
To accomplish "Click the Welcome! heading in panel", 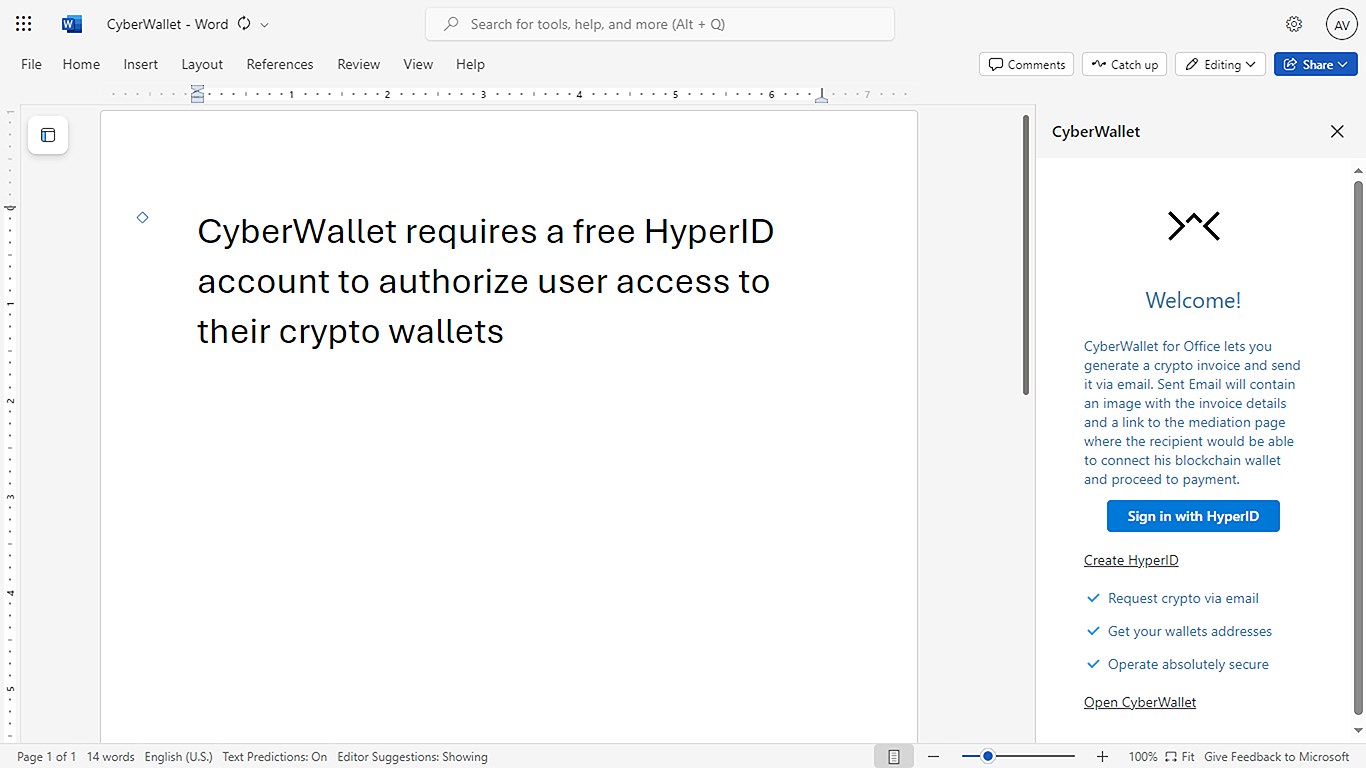I will pos(1193,300).
